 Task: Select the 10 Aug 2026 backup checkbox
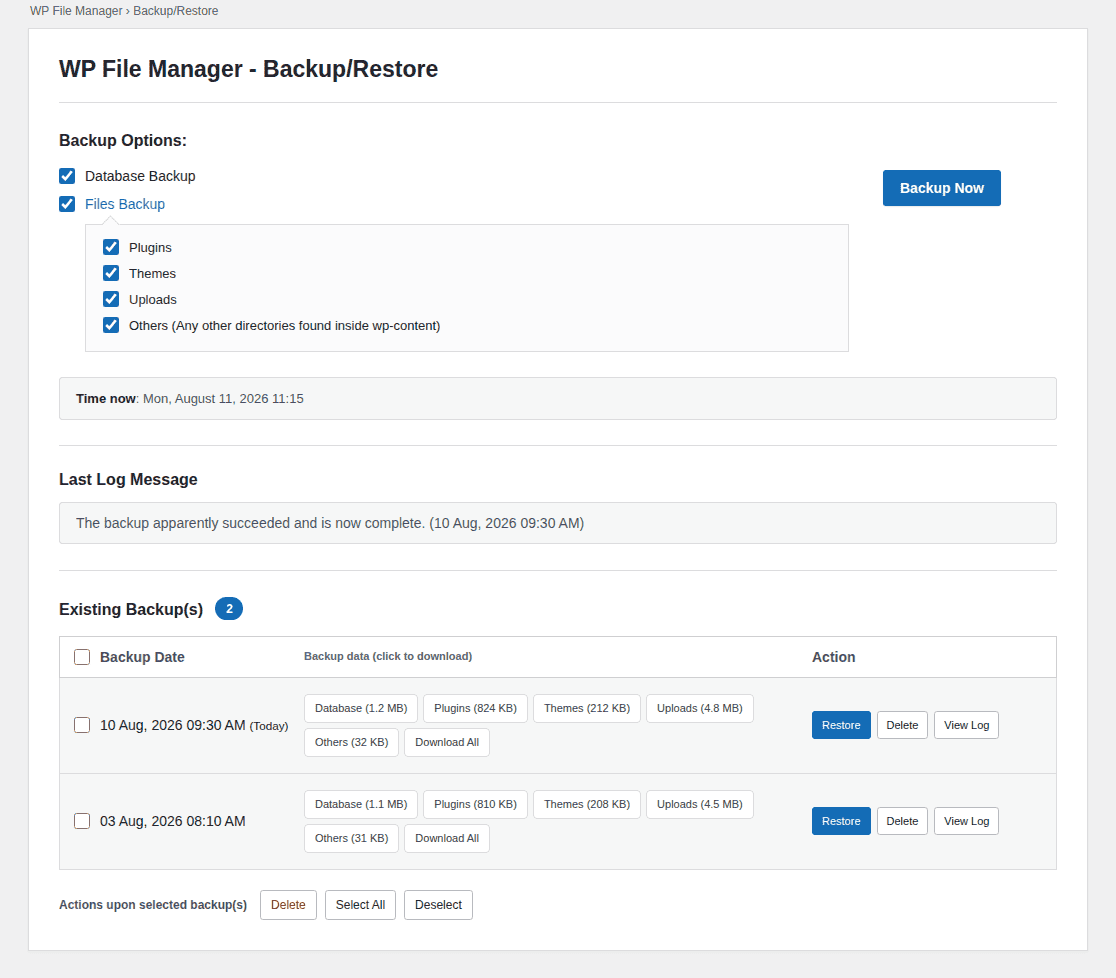tap(82, 725)
